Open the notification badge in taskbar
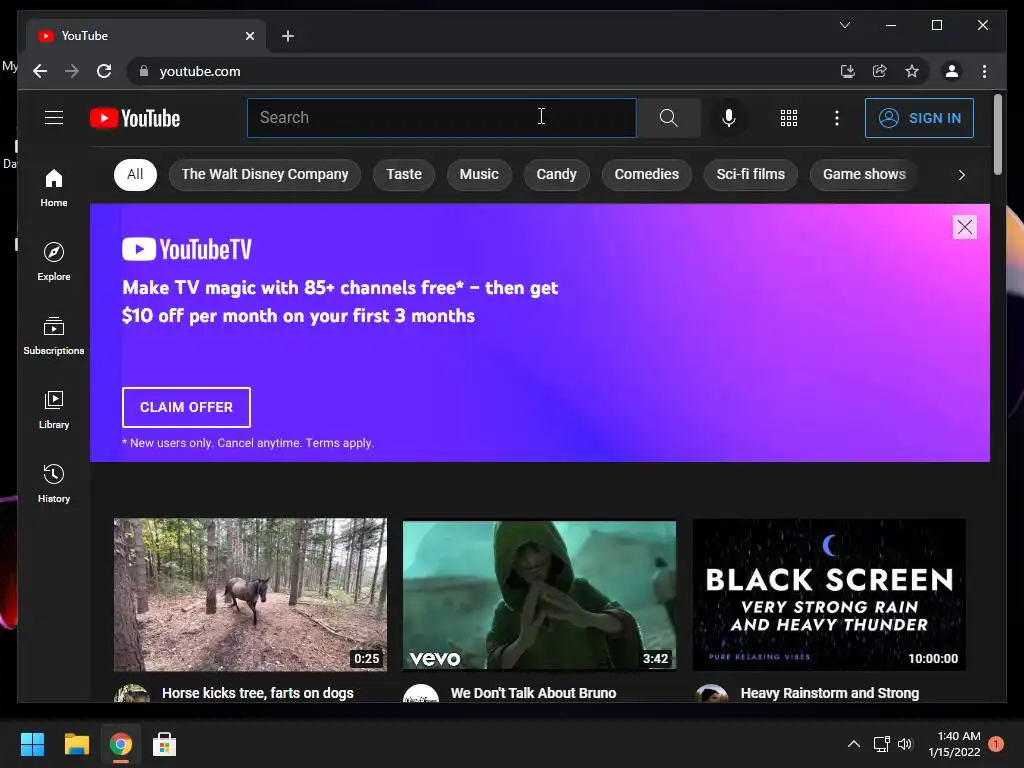The height and width of the screenshot is (768, 1024). (x=996, y=744)
